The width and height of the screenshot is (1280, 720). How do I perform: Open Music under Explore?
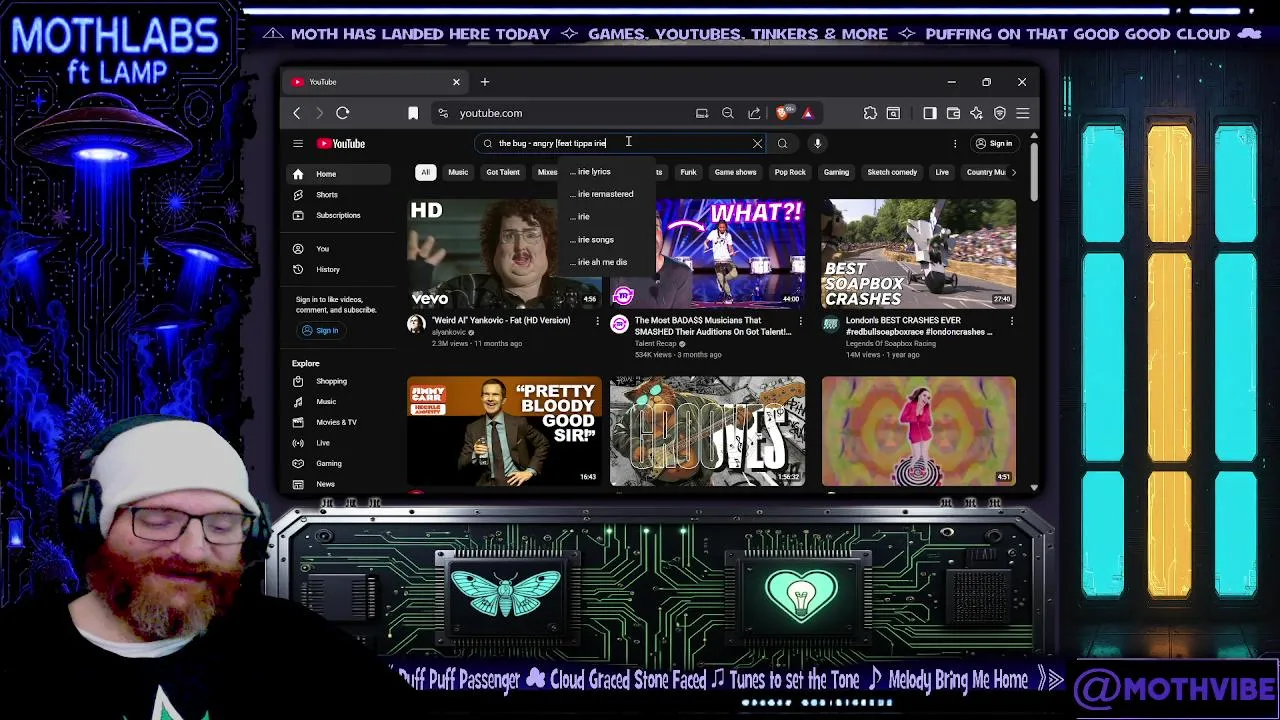tap(340, 402)
